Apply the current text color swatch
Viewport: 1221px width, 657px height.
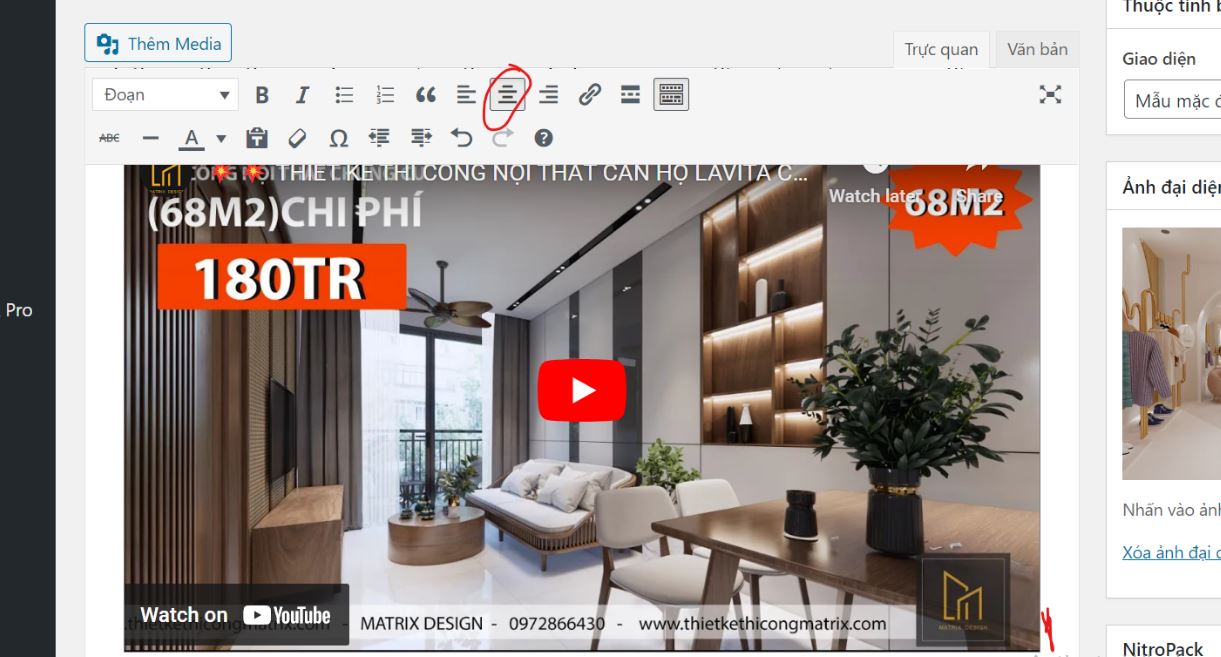pos(191,138)
